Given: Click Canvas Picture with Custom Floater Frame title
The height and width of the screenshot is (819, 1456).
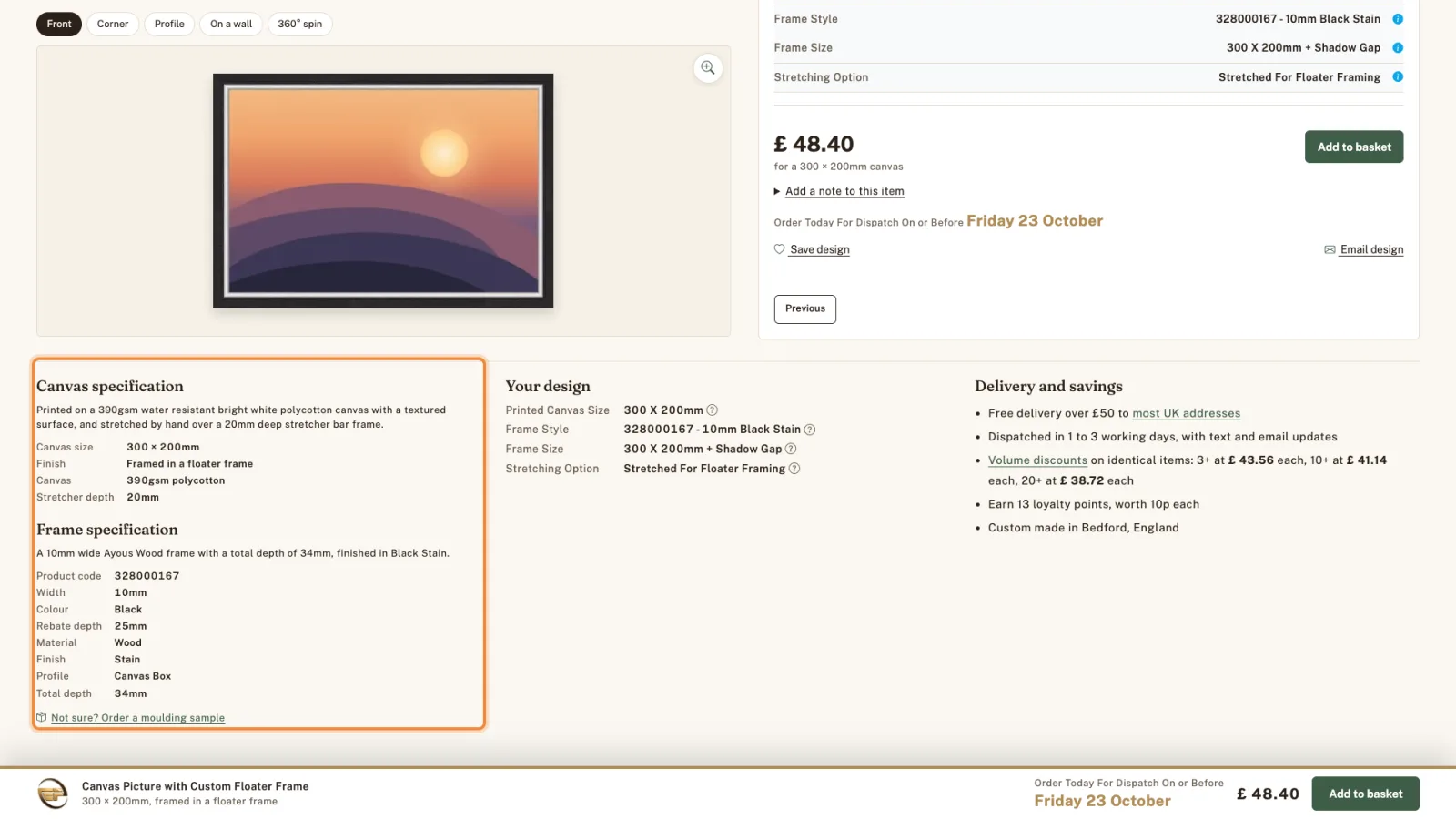Looking at the screenshot, I should pos(196,786).
